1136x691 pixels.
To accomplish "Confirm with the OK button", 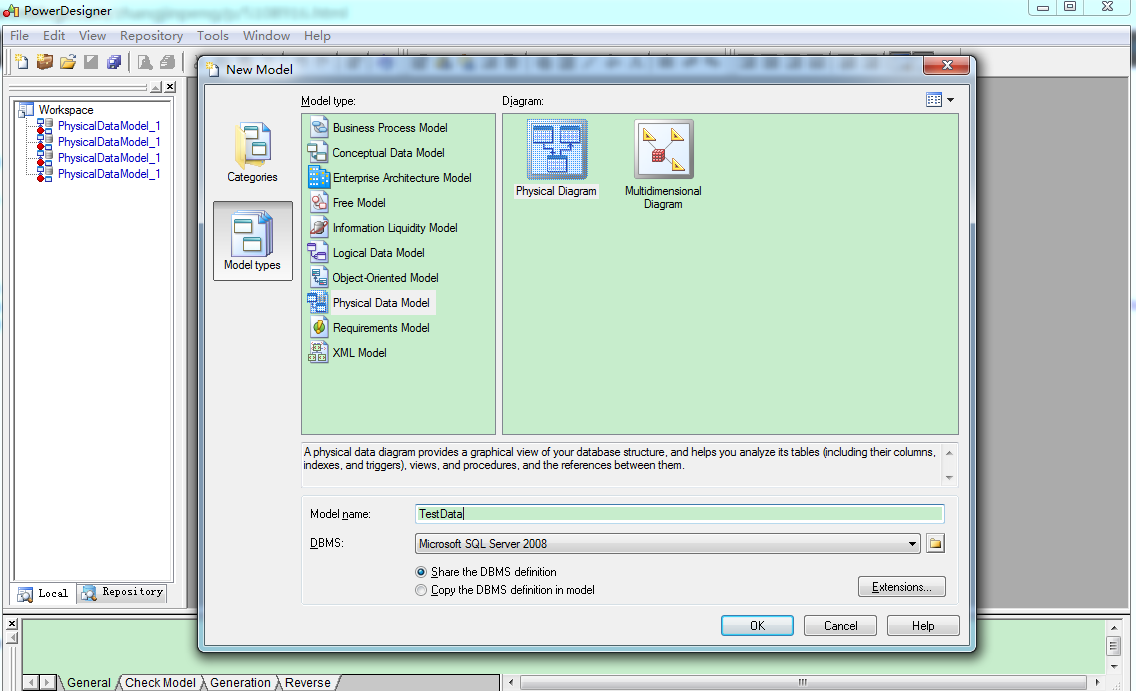I will [x=757, y=626].
